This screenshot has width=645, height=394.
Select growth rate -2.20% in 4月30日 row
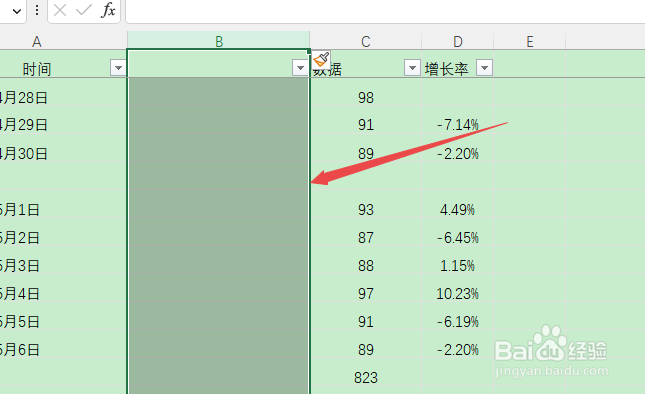point(457,148)
